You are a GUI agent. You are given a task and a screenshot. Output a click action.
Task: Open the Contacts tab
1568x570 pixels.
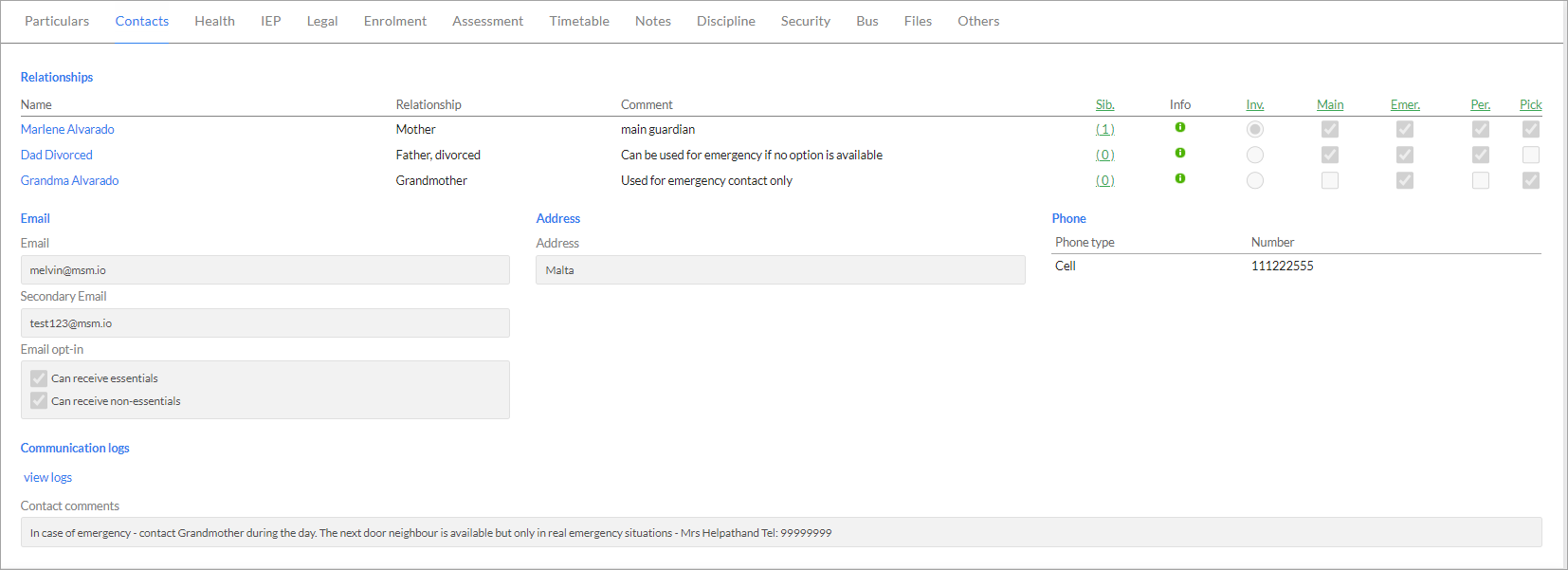[142, 21]
